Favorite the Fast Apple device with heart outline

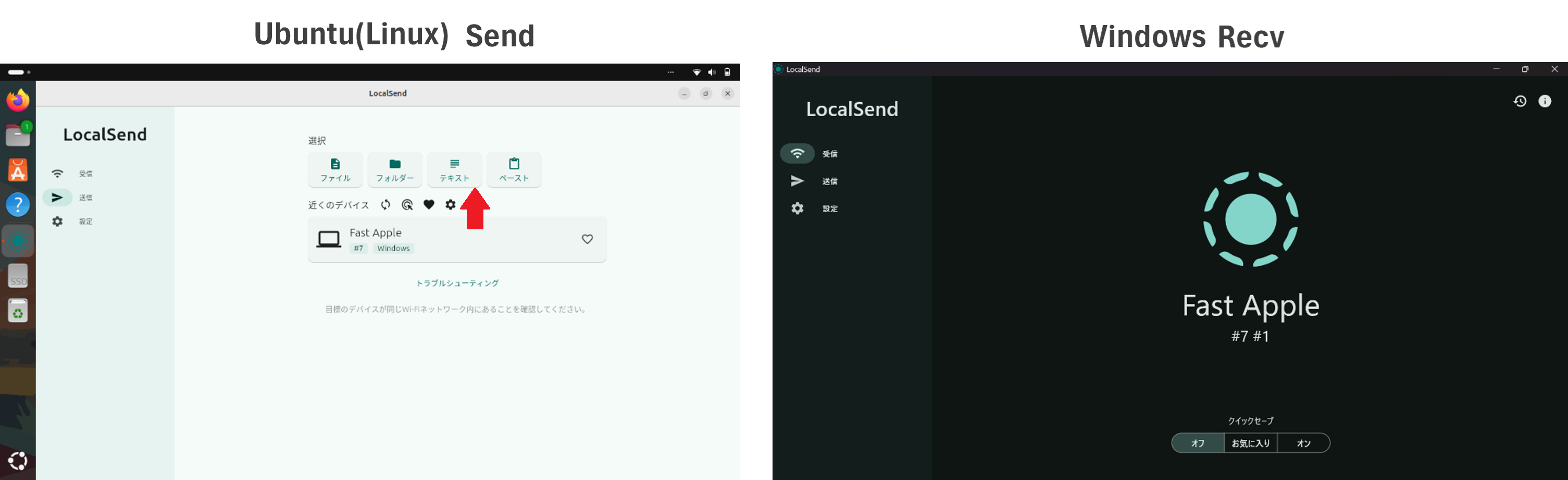587,239
